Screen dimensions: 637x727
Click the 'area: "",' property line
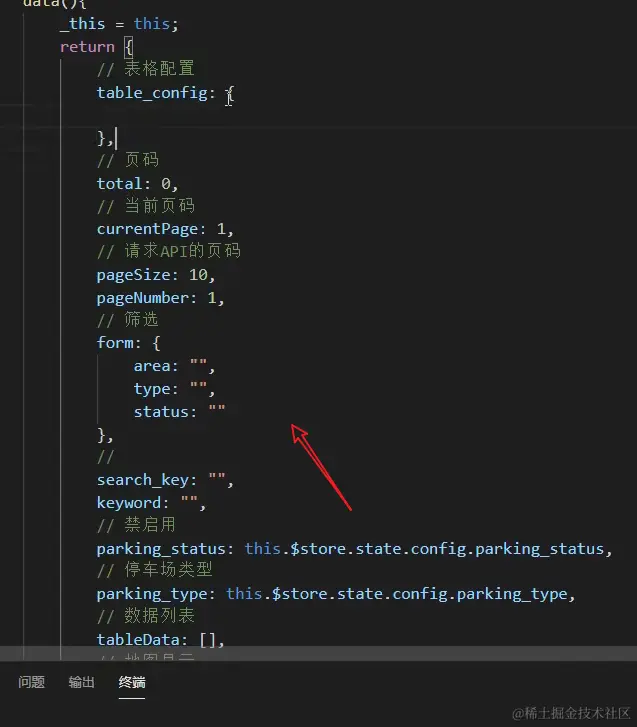(x=174, y=366)
